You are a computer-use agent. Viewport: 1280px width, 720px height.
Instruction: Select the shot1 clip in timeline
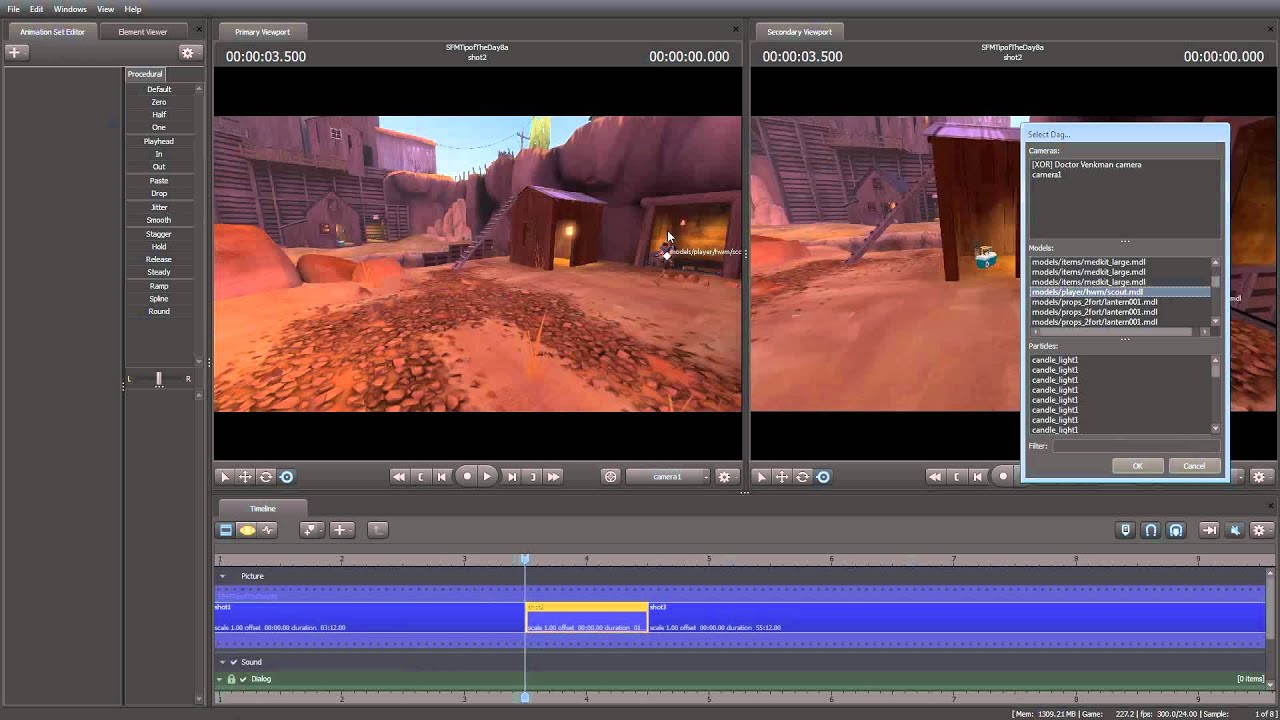(x=369, y=617)
